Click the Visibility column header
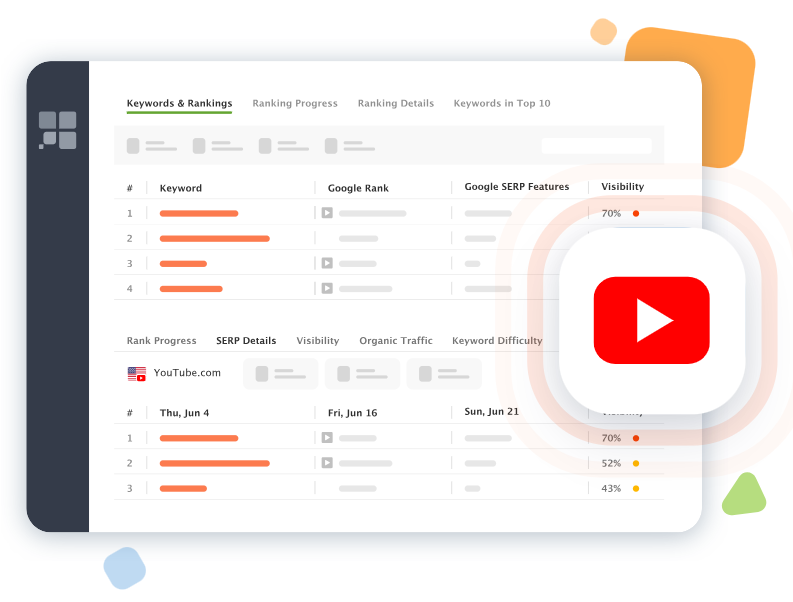The image size is (793, 602). click(x=623, y=187)
